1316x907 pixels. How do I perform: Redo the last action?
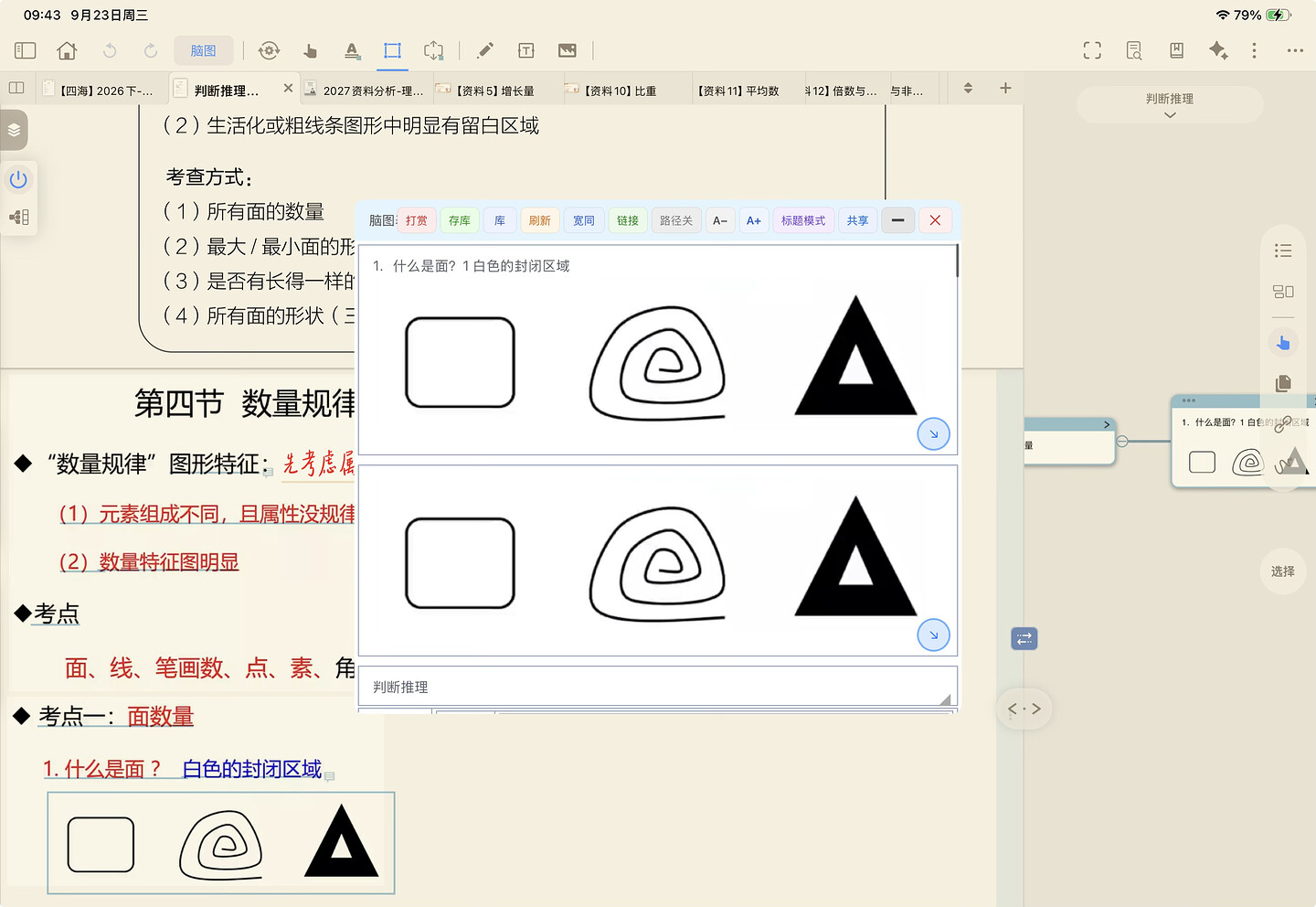pos(151,50)
